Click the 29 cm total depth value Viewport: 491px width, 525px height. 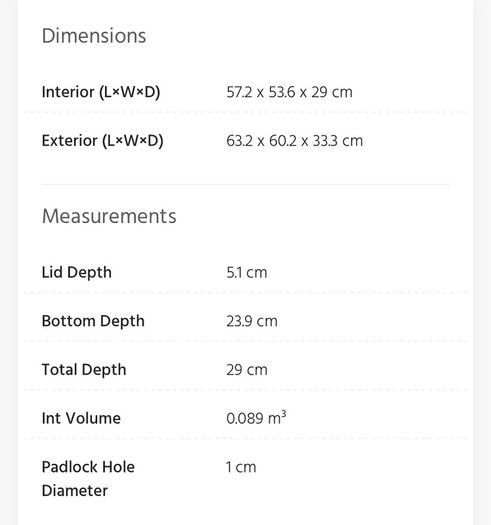247,370
